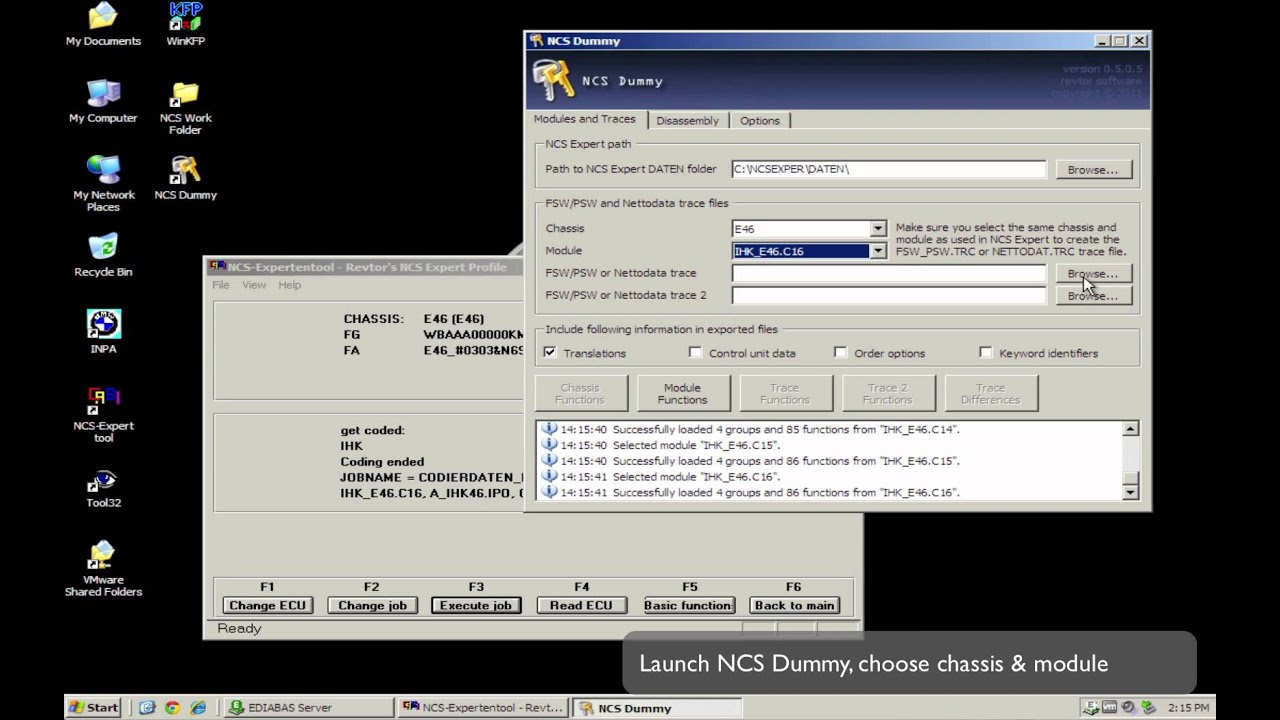Click Read ECU in NCS-Expertentool

[581, 605]
